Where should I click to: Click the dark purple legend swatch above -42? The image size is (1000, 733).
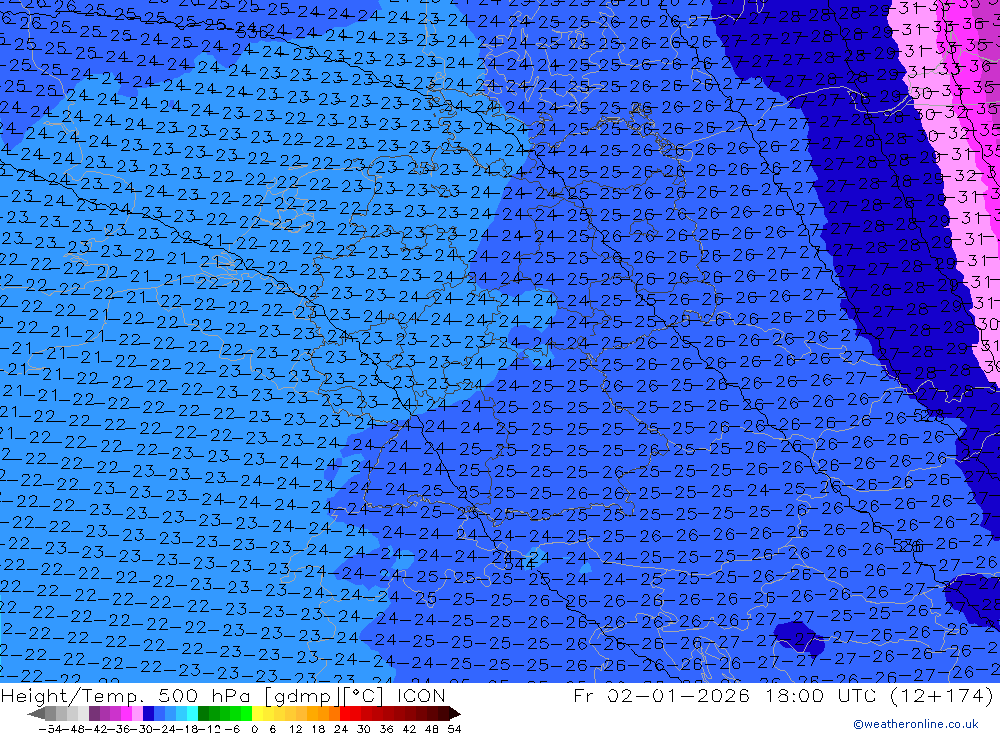click(94, 714)
